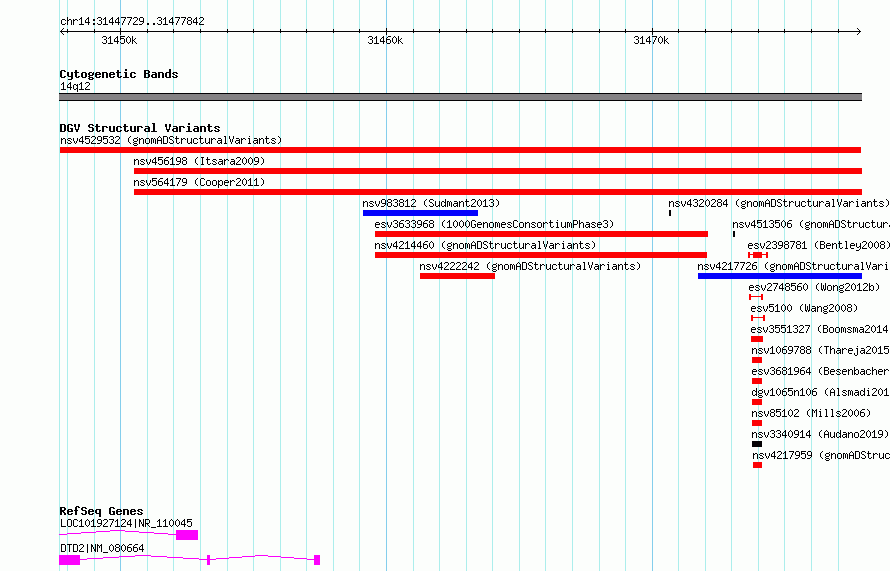Click the 14q12 cytogenetic band bar

coord(460,97)
